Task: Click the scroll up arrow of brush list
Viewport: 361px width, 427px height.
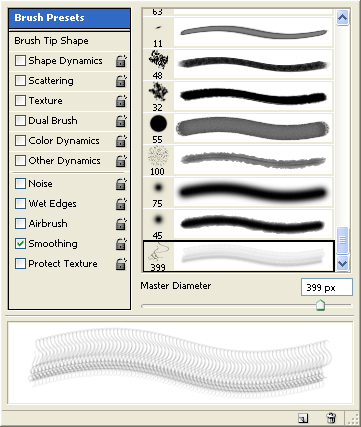Action: coord(343,17)
